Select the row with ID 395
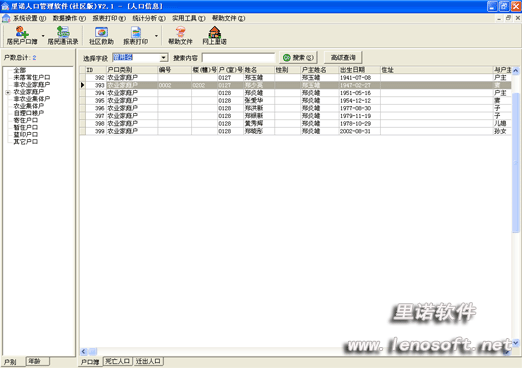Screen dimensions: 522x368 295,101
